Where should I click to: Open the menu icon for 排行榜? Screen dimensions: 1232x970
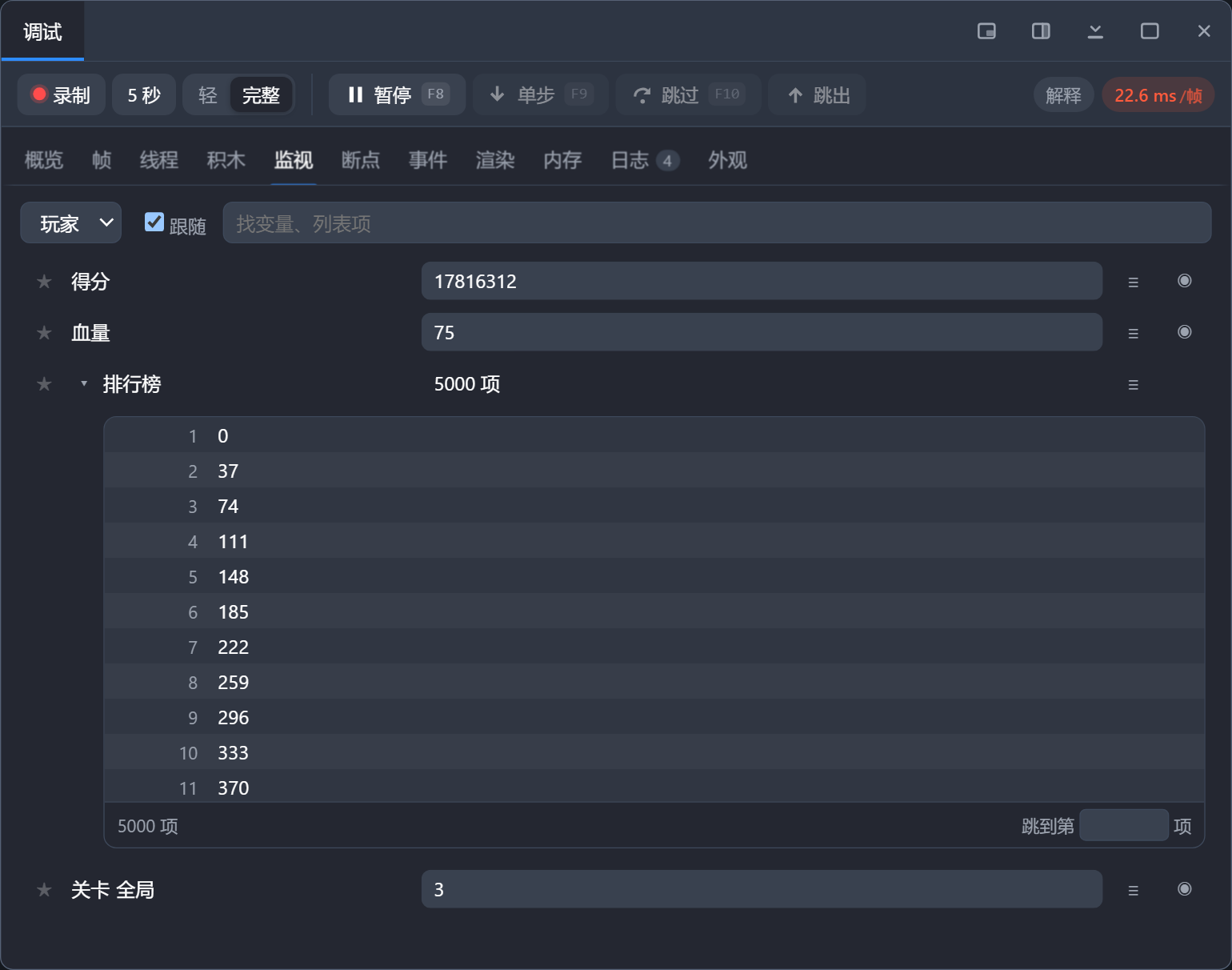click(x=1133, y=385)
